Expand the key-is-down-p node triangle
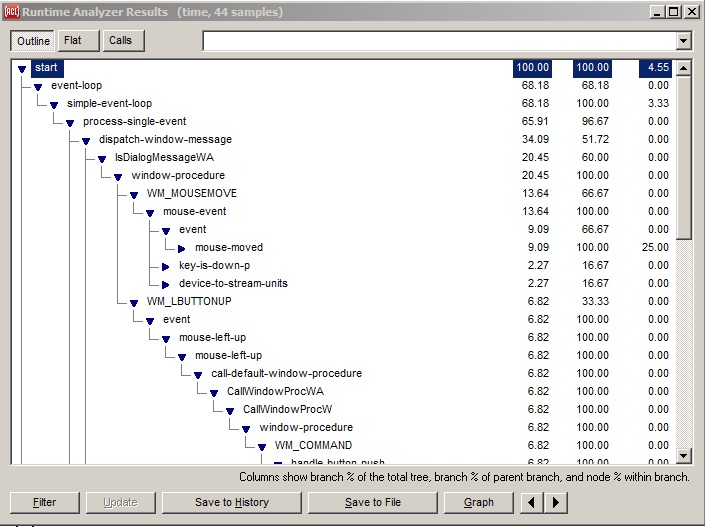 click(x=166, y=266)
